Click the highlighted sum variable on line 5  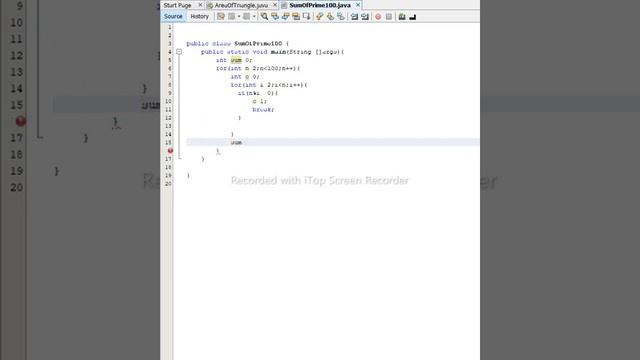pos(236,60)
